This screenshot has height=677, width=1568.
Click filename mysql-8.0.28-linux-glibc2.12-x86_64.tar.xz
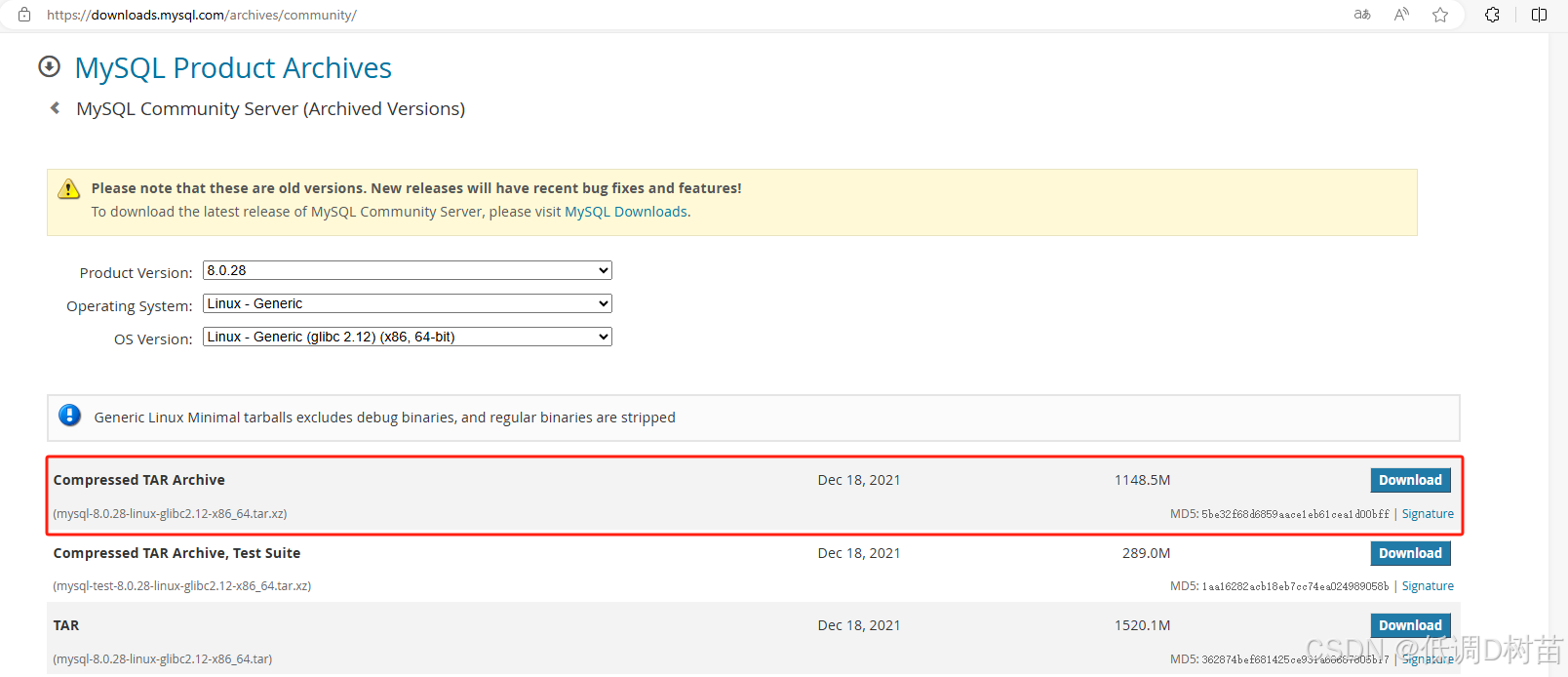[170, 514]
